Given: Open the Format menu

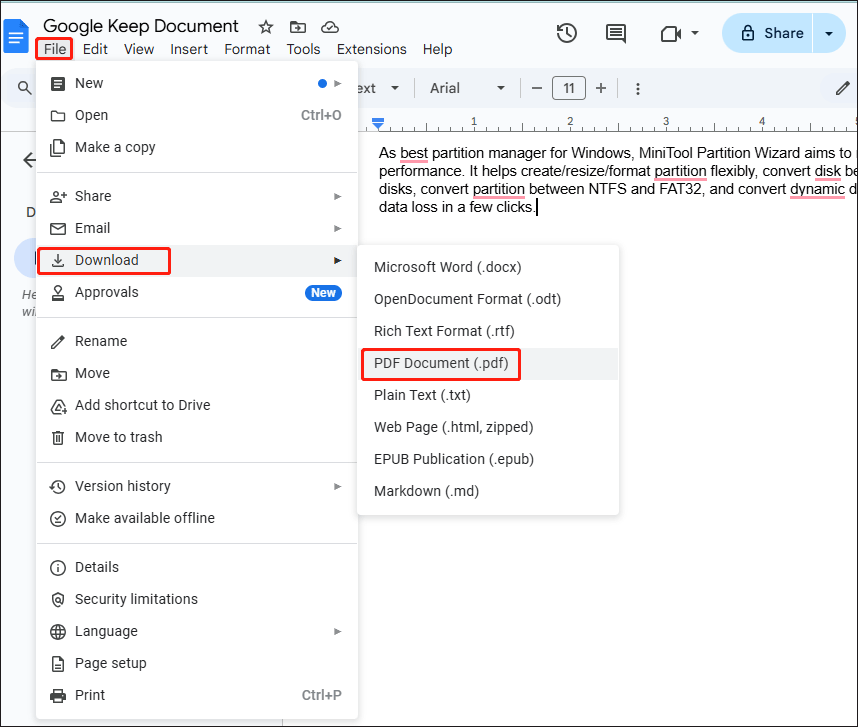Looking at the screenshot, I should point(247,49).
